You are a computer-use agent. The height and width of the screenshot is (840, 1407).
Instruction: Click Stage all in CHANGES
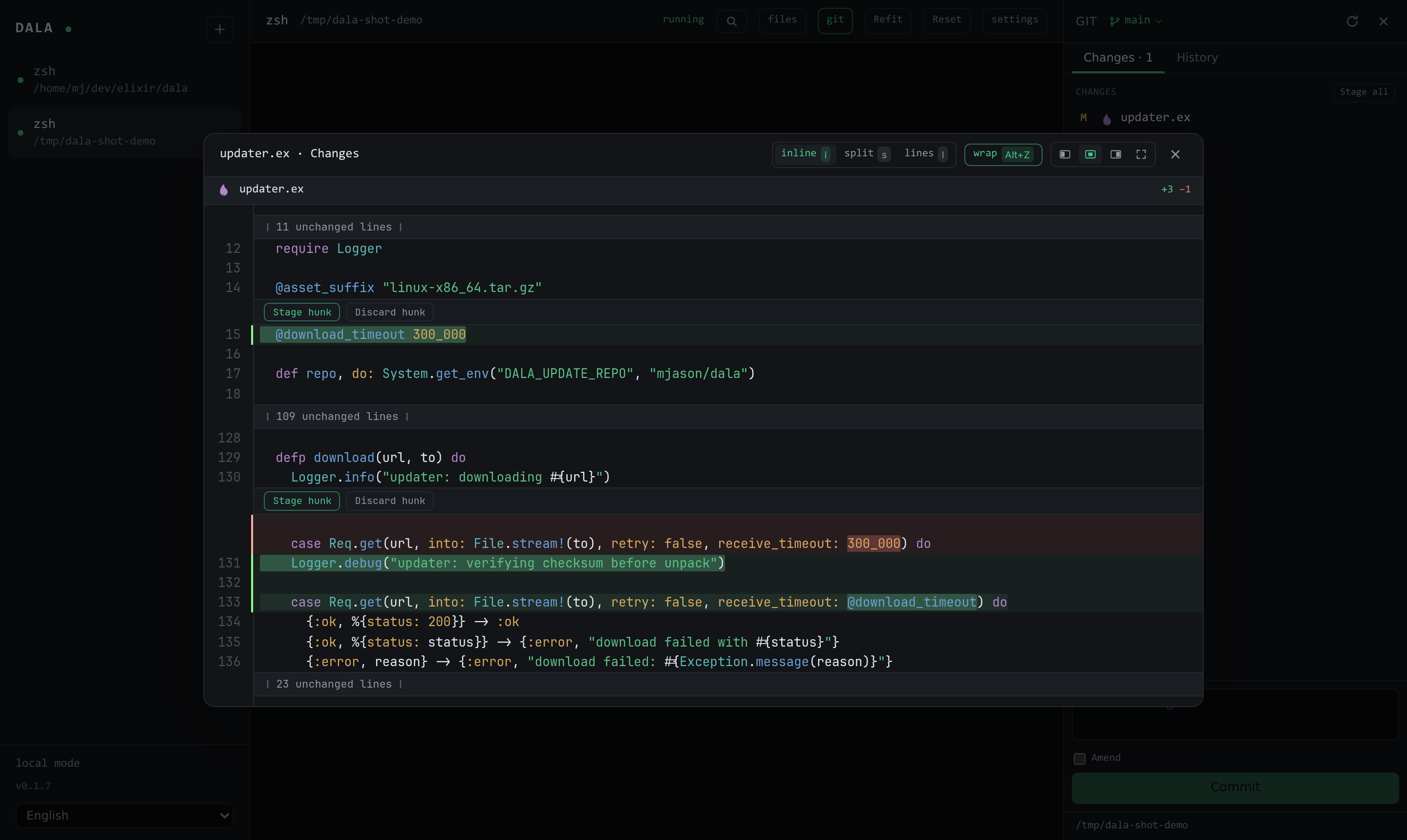1364,92
